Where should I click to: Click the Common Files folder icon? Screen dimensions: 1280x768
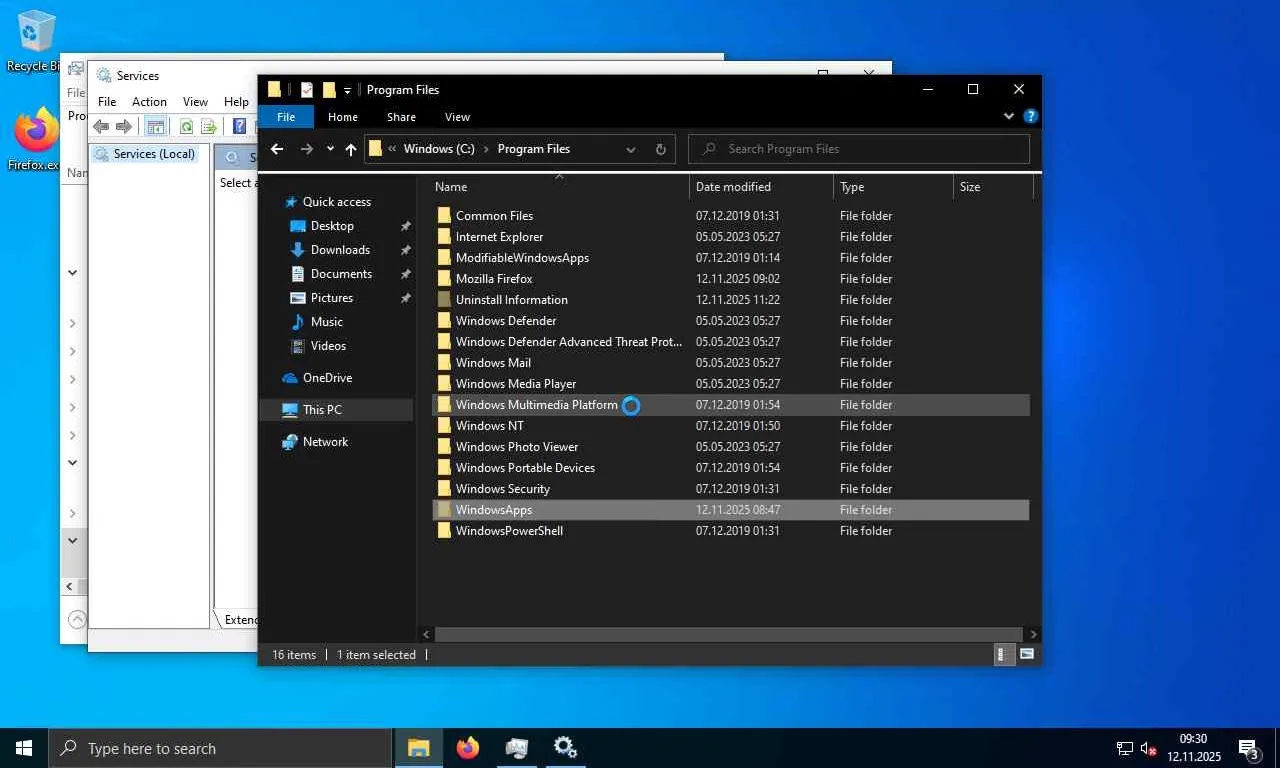444,216
